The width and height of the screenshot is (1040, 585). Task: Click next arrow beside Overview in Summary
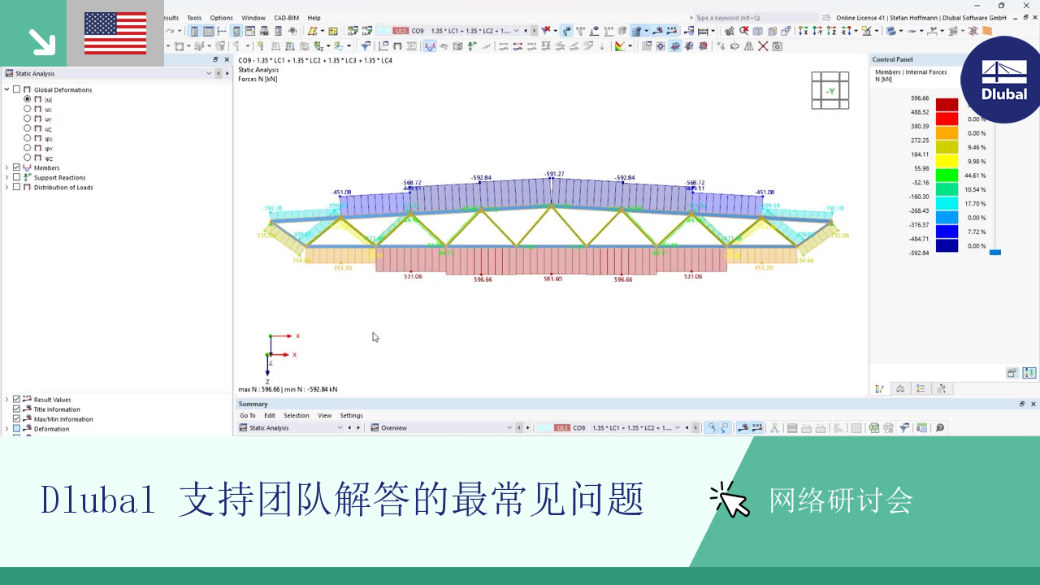click(x=528, y=428)
